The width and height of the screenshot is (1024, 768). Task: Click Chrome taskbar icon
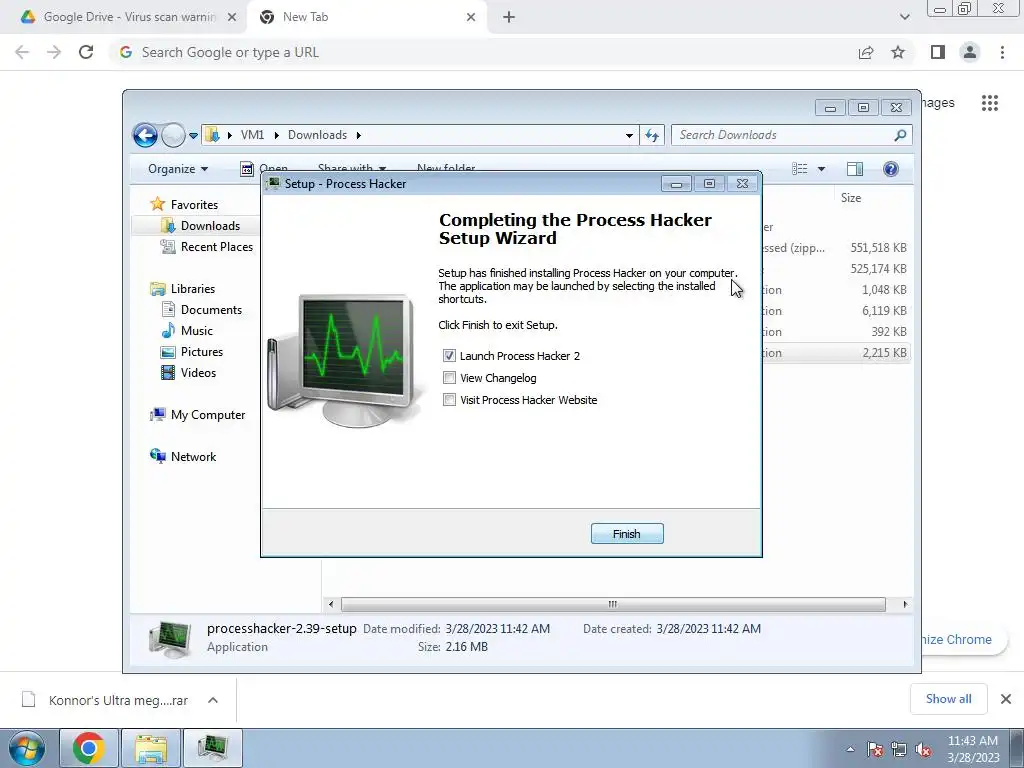click(89, 748)
